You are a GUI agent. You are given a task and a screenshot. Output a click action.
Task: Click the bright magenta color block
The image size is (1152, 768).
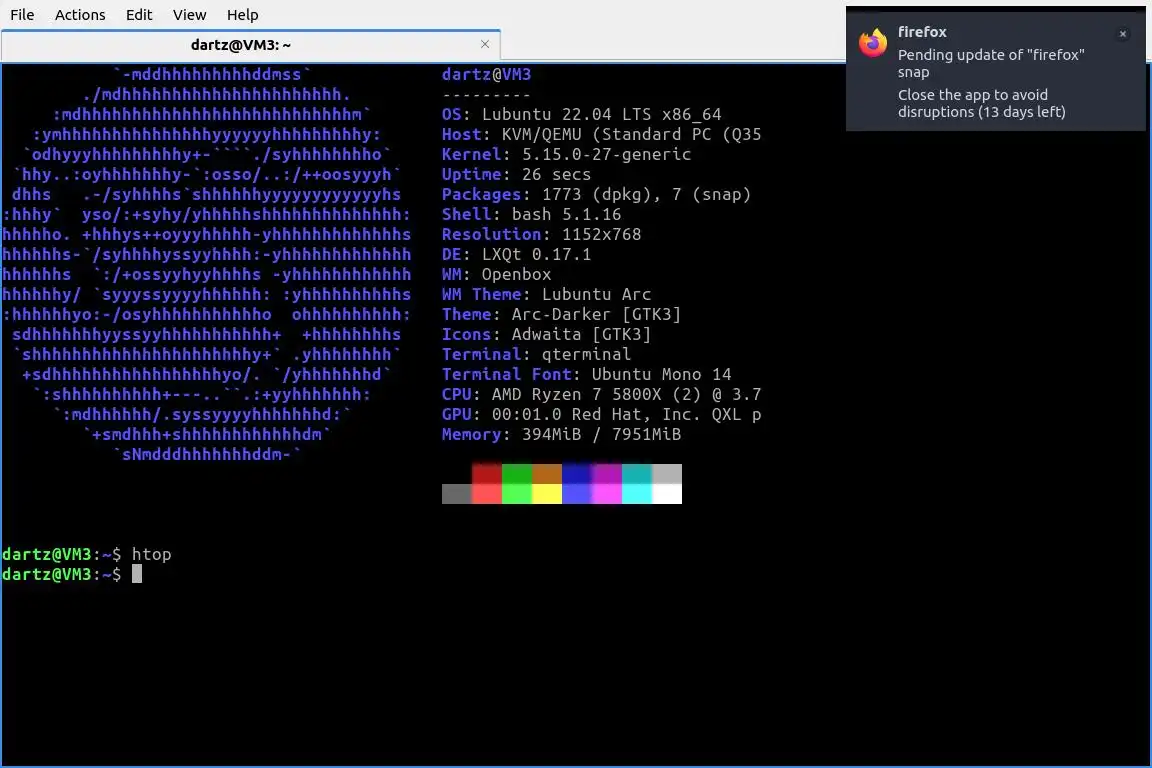pyautogui.click(x=607, y=494)
